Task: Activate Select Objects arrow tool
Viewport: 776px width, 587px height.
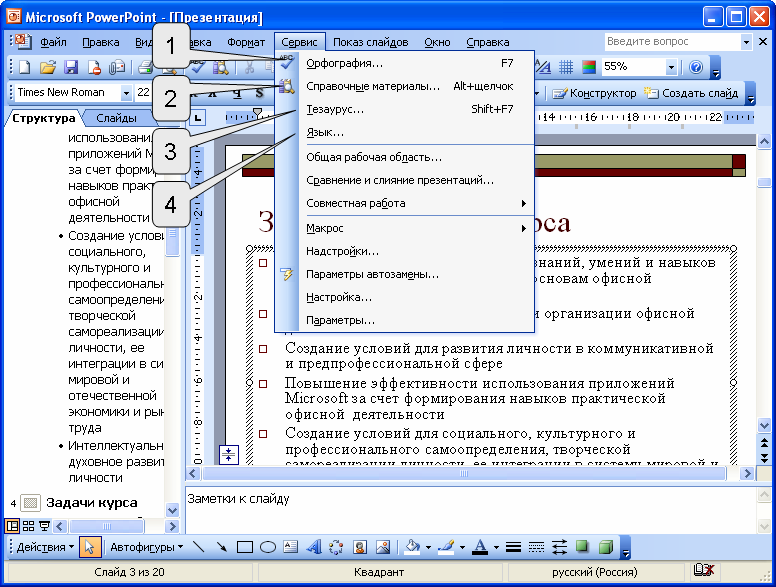Action: [90, 547]
